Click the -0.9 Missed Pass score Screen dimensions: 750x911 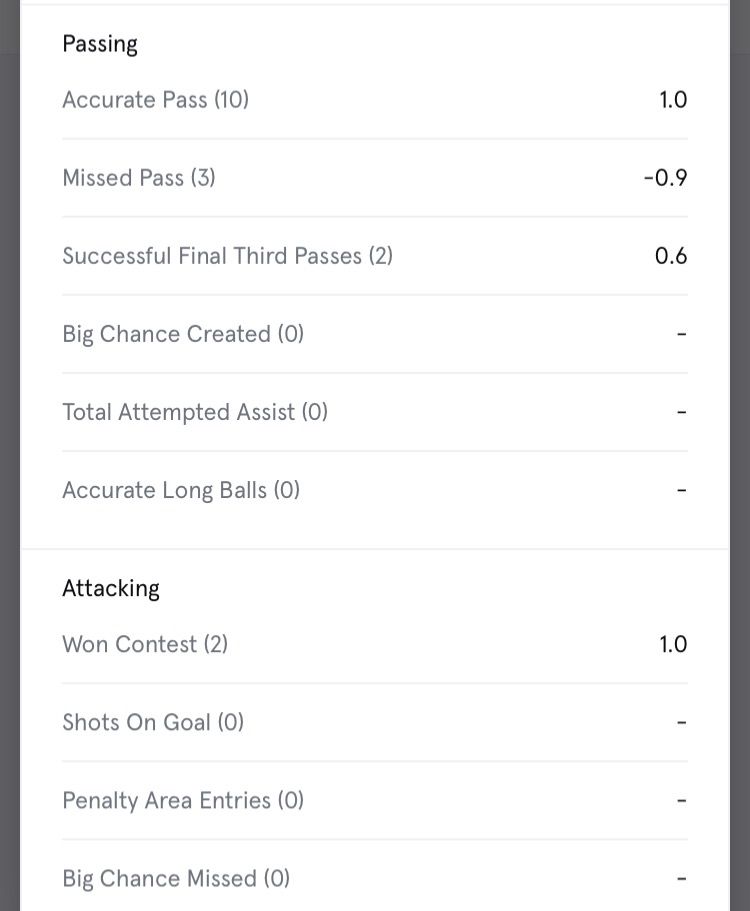665,178
